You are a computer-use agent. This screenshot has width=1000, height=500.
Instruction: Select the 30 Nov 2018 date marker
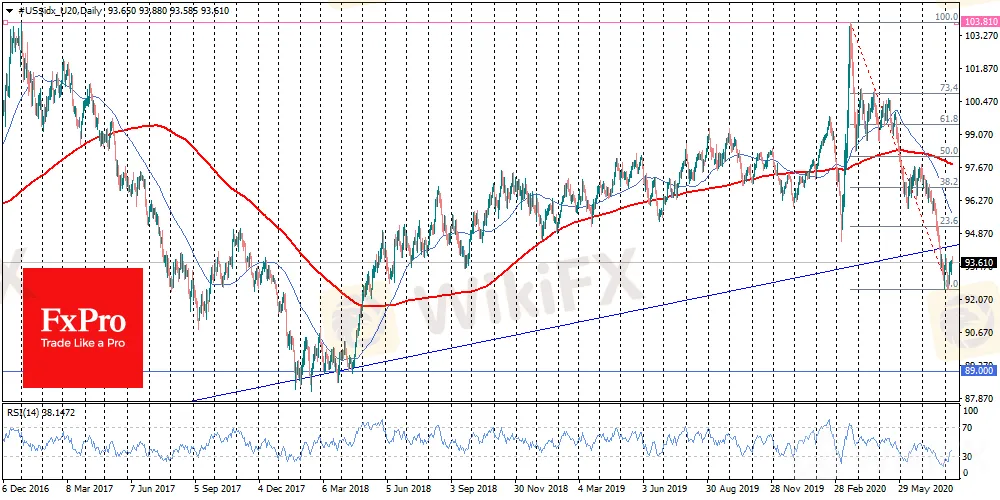click(x=541, y=491)
